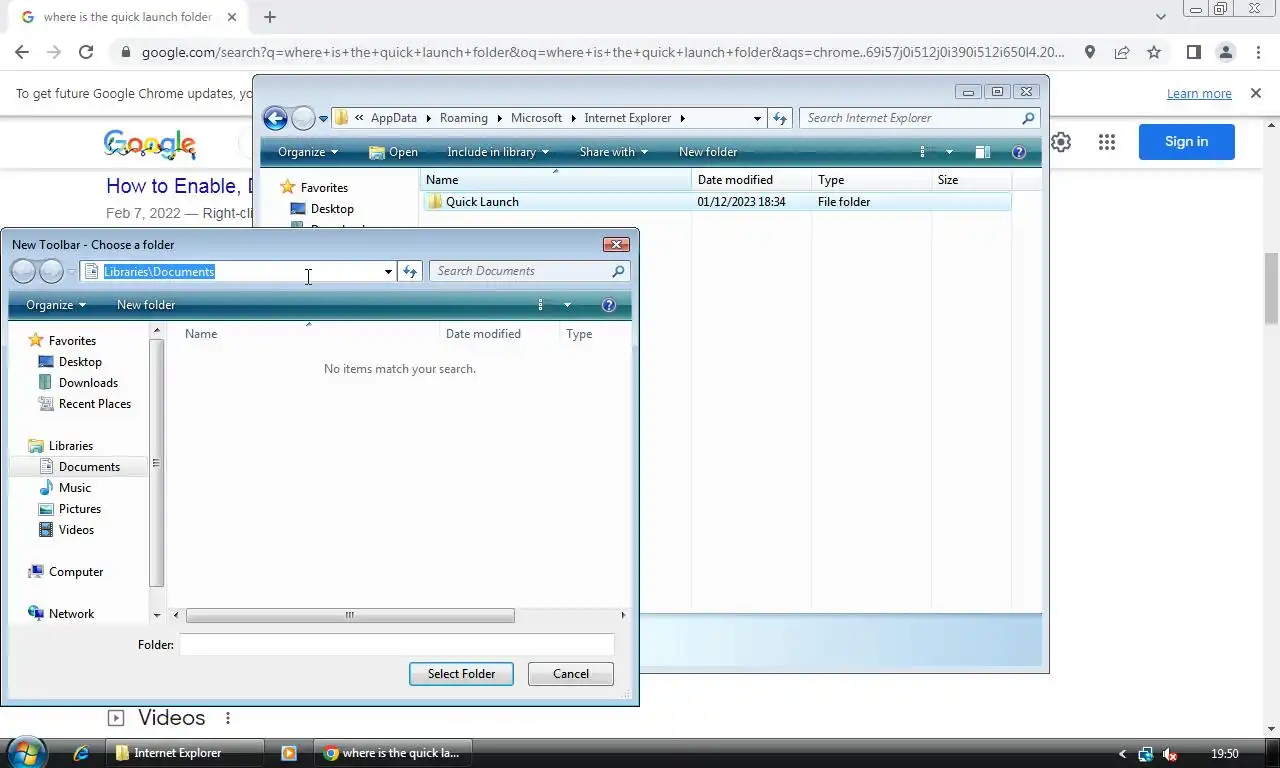The width and height of the screenshot is (1280, 768).
Task: Click the dialog's Help question mark icon
Action: pyautogui.click(x=609, y=305)
